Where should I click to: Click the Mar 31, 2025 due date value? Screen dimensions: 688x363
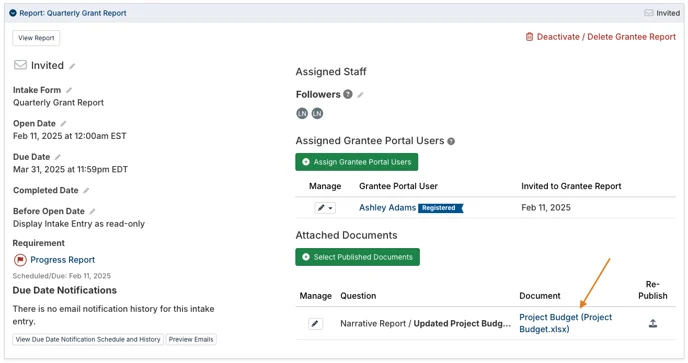point(70,169)
